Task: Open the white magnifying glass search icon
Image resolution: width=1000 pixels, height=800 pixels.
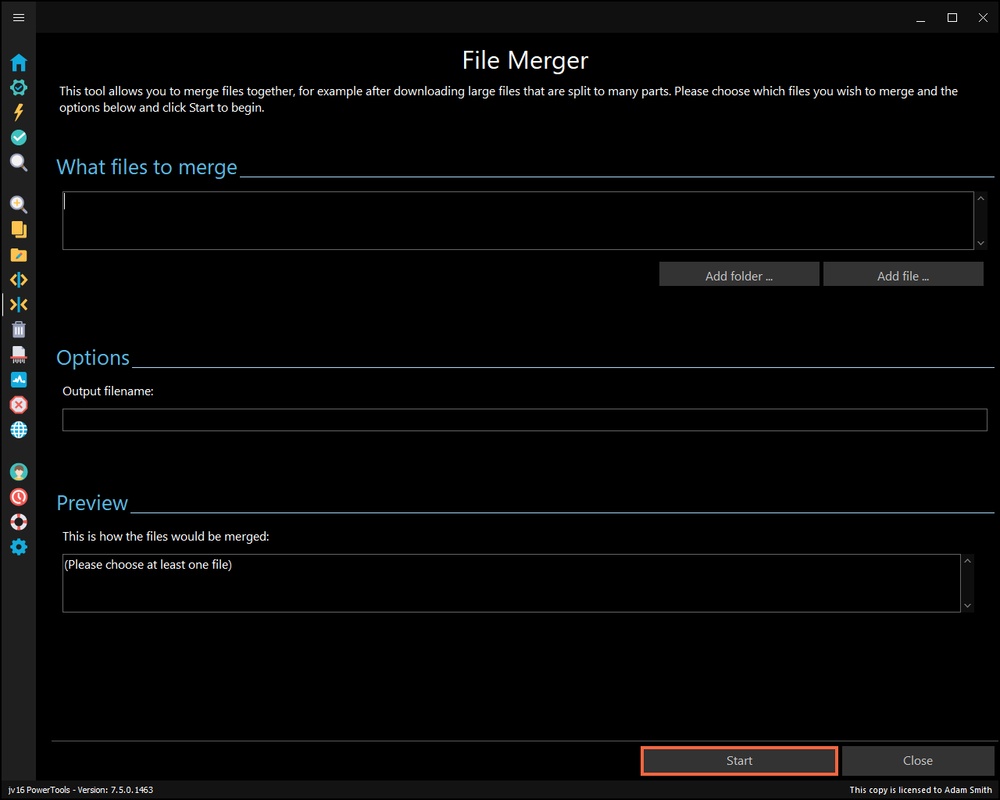Action: pyautogui.click(x=18, y=162)
